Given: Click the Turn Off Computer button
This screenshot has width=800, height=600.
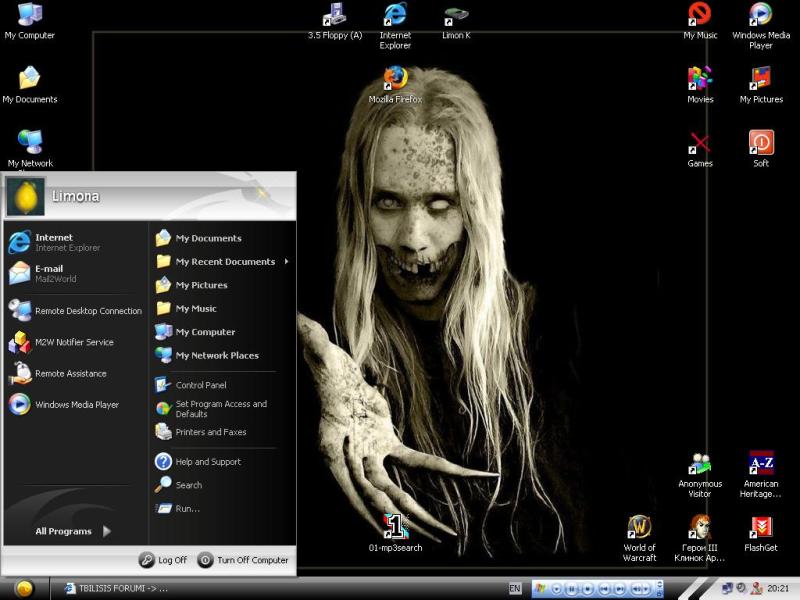Looking at the screenshot, I should pyautogui.click(x=243, y=560).
